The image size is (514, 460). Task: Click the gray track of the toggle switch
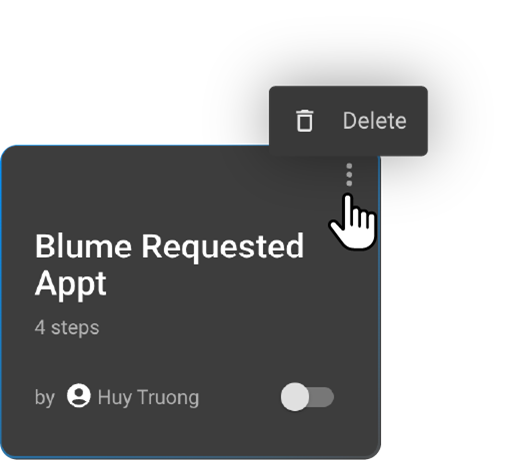(322, 397)
